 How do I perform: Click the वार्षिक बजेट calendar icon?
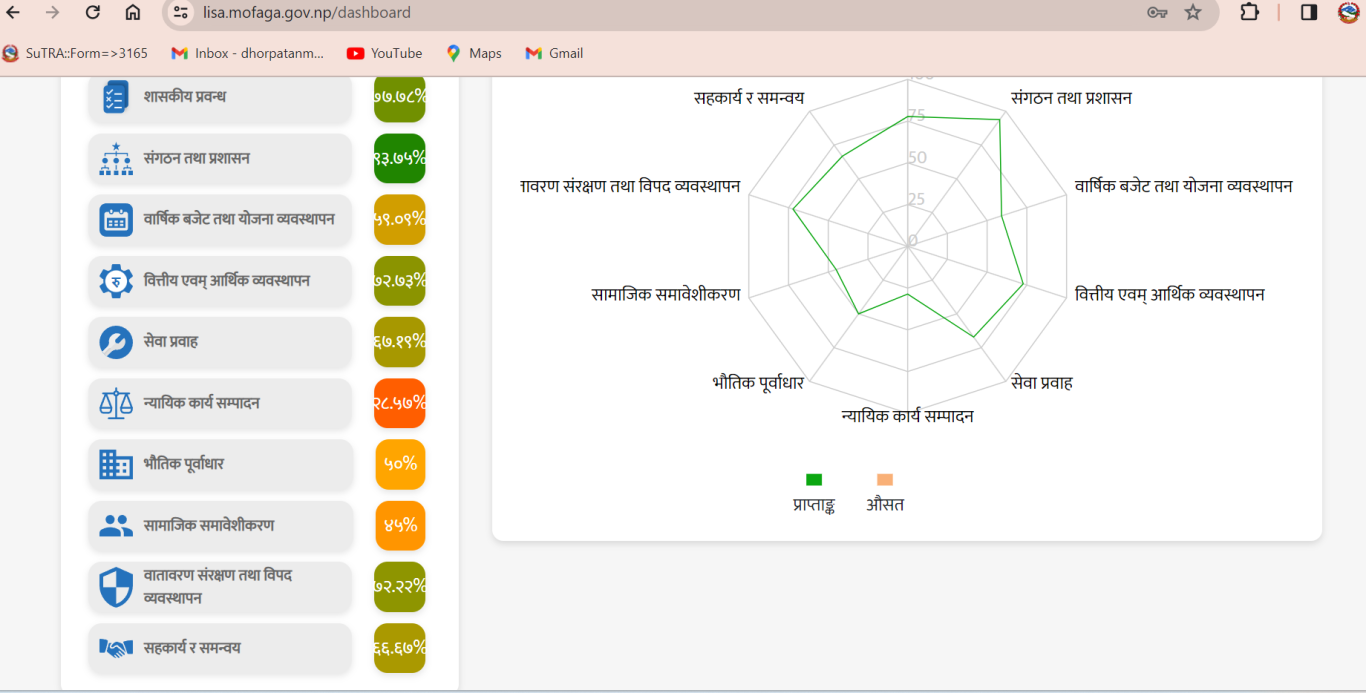(x=116, y=220)
